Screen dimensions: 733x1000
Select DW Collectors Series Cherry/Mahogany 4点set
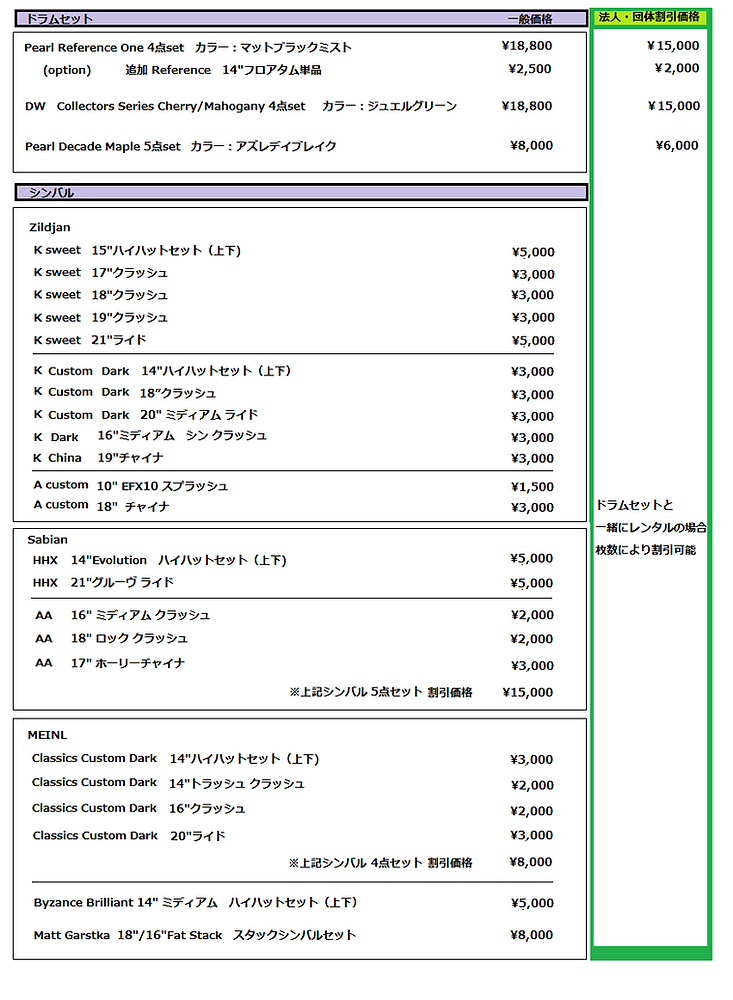click(241, 106)
